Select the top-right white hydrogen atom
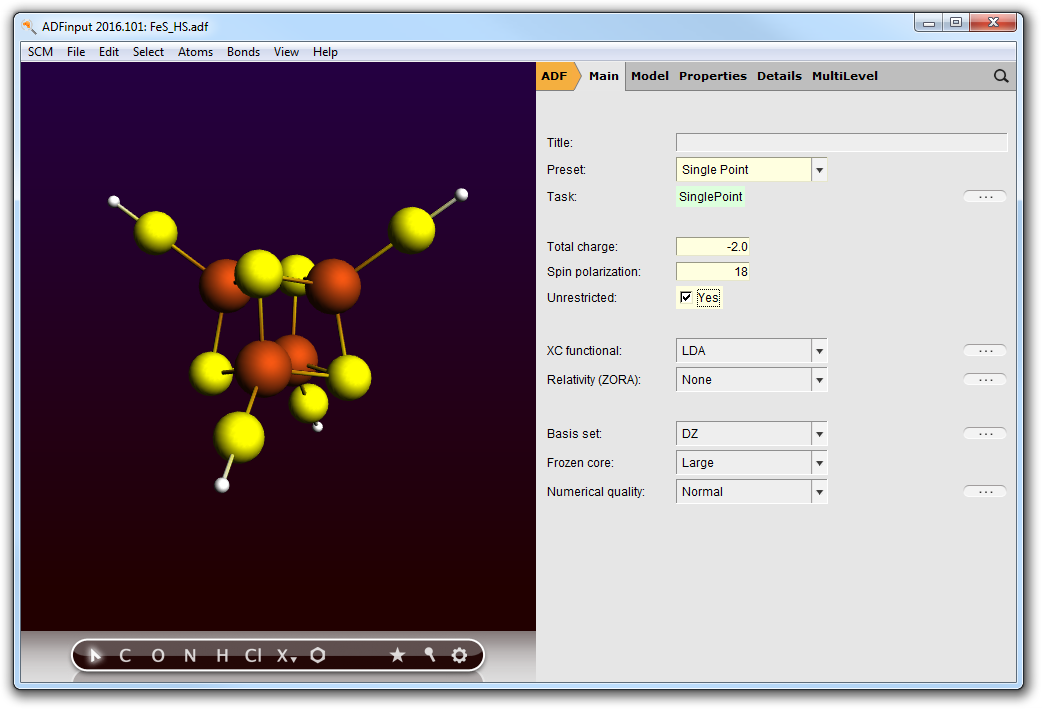The height and width of the screenshot is (709, 1042). pyautogui.click(x=462, y=194)
